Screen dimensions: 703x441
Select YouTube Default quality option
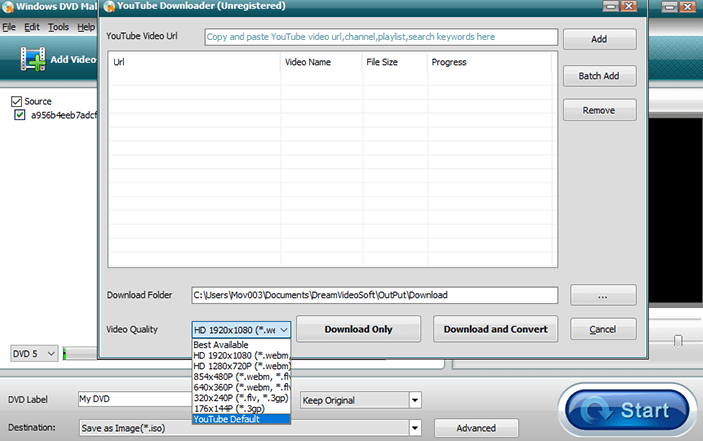point(241,419)
